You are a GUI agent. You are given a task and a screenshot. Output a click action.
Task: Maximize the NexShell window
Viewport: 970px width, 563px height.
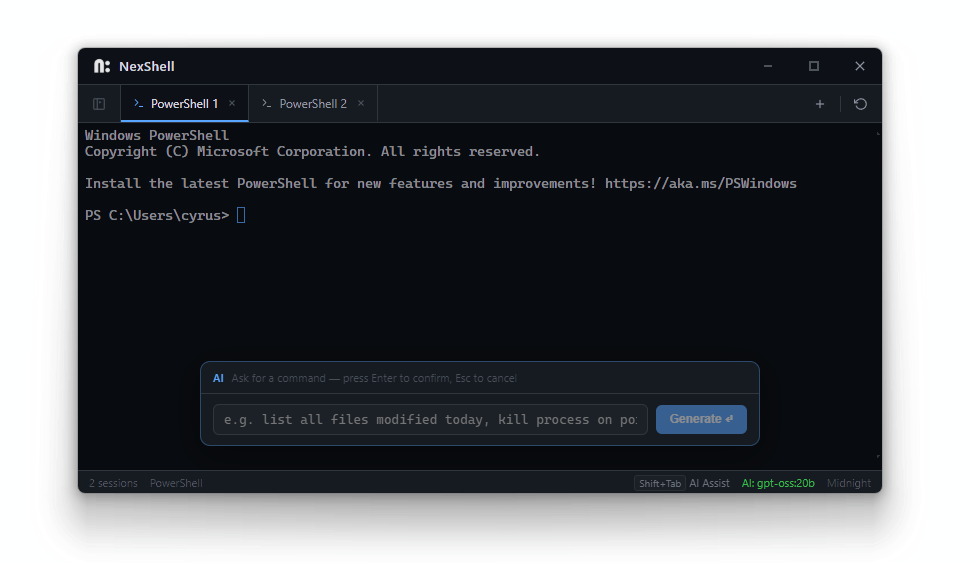click(813, 66)
